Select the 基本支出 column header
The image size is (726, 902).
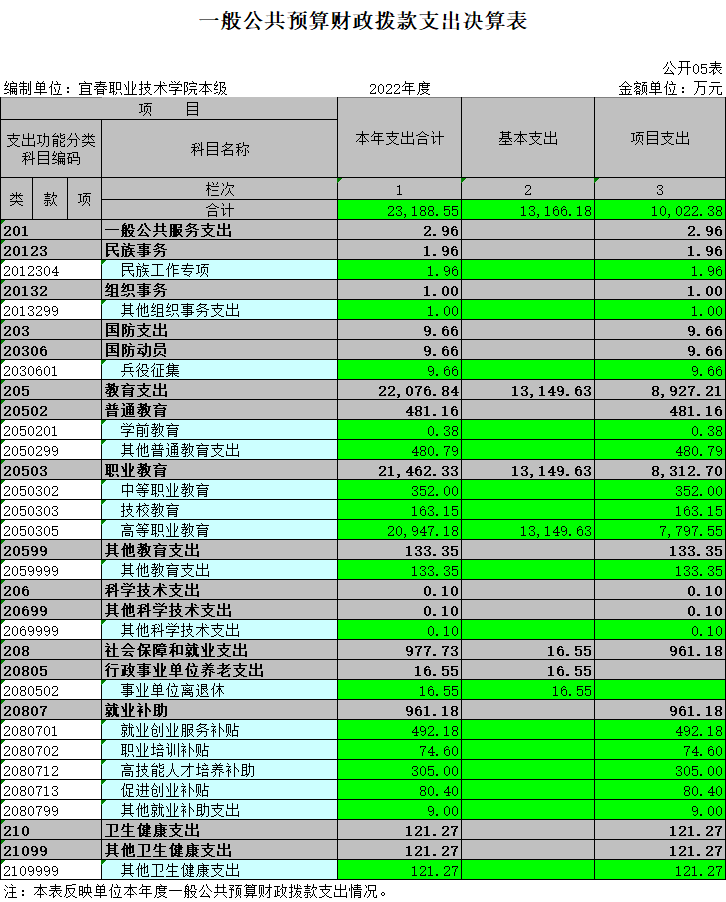(528, 138)
